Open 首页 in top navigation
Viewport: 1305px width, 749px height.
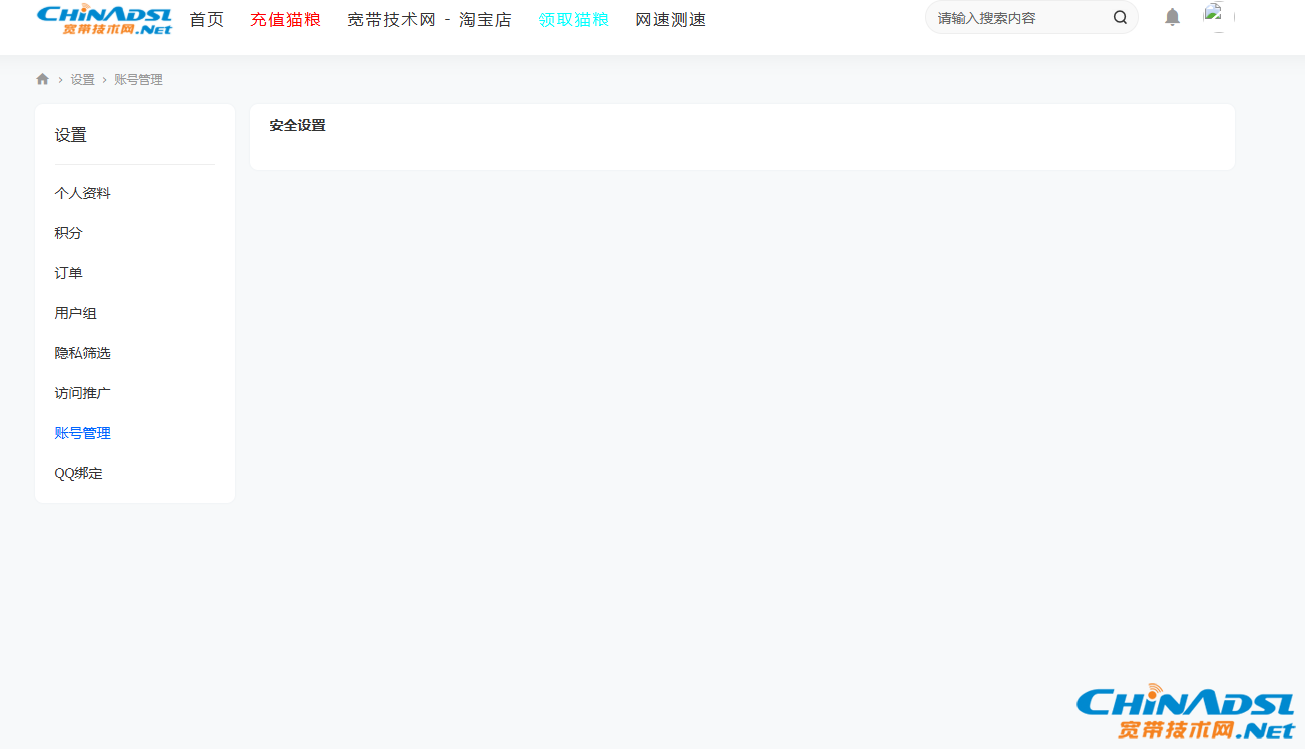[207, 20]
